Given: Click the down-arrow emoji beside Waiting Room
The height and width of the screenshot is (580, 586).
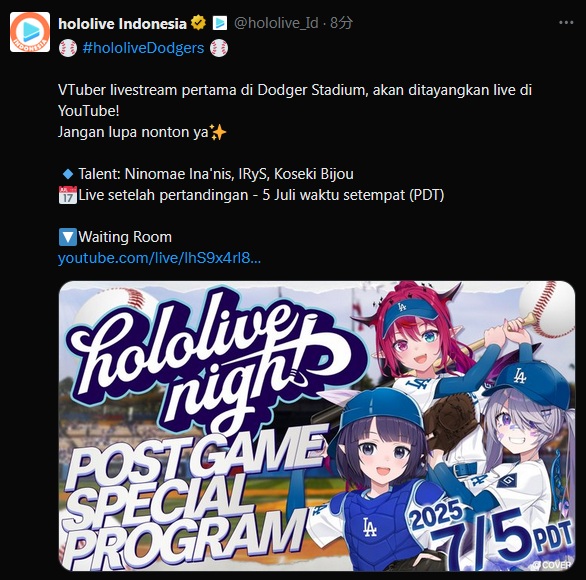Looking at the screenshot, I should (68, 237).
